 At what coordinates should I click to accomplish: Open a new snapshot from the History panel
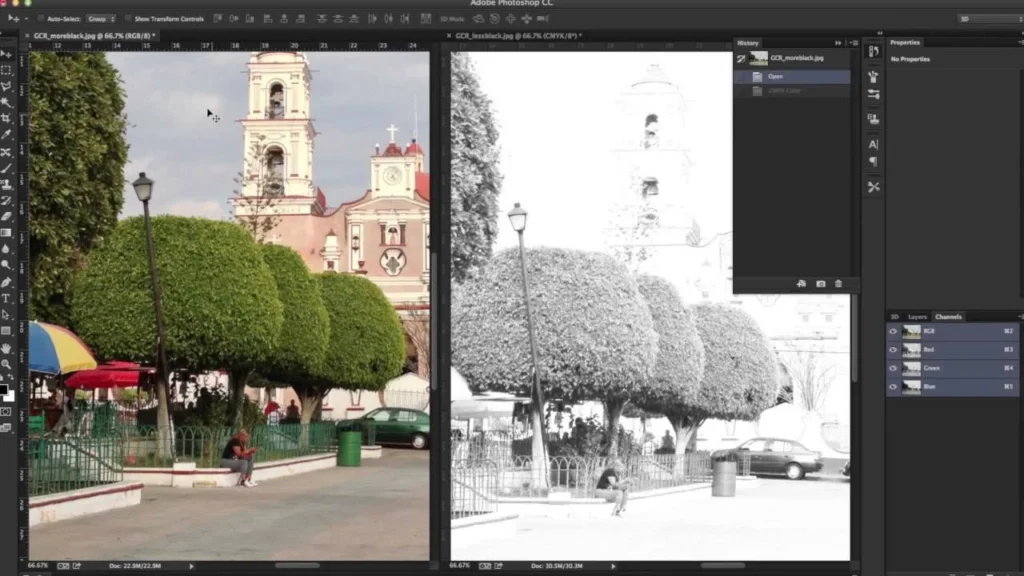point(820,284)
